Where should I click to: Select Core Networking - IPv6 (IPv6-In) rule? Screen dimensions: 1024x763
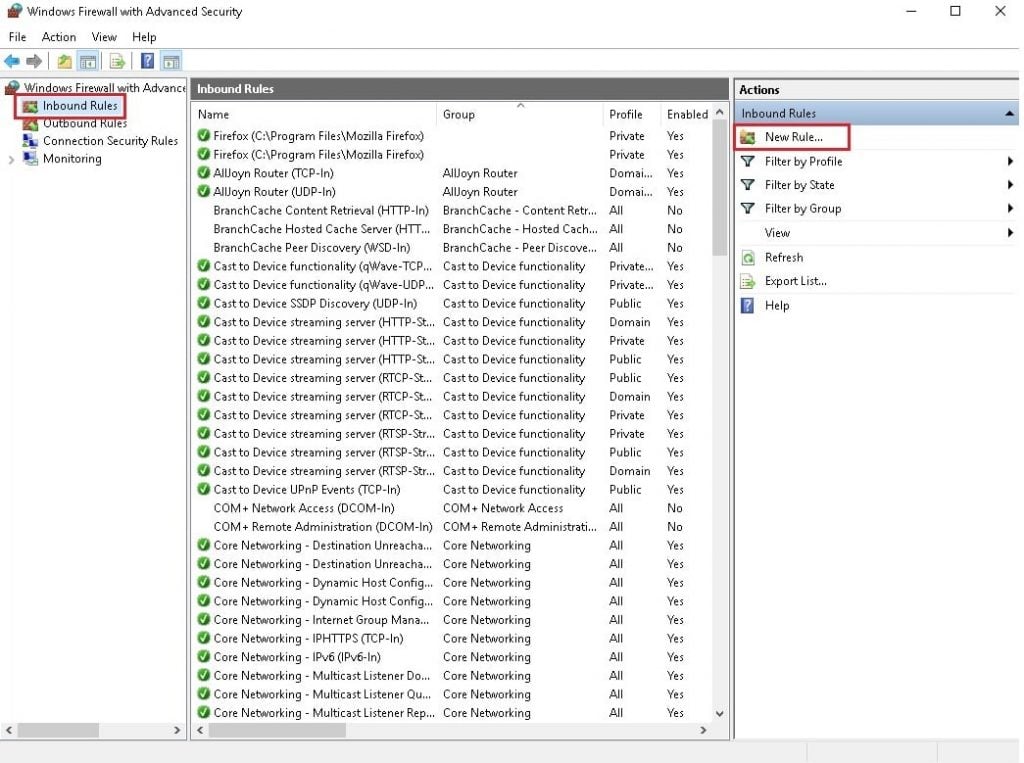[296, 657]
